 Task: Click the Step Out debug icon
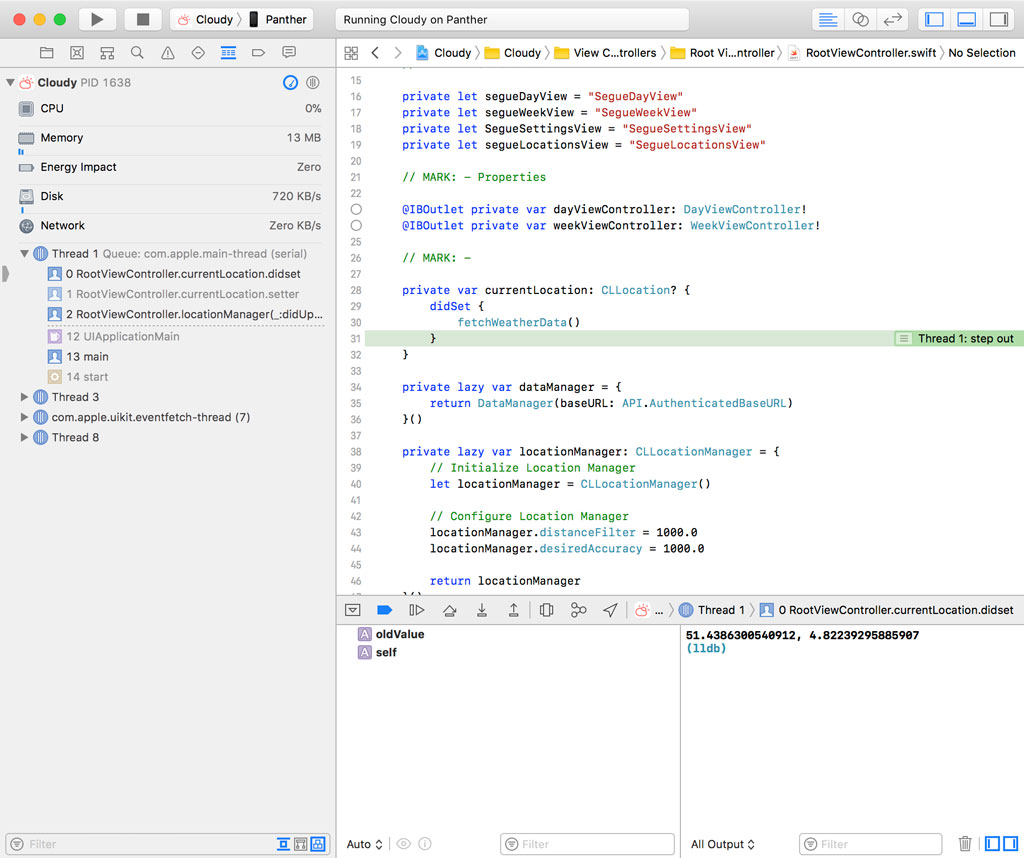[514, 610]
